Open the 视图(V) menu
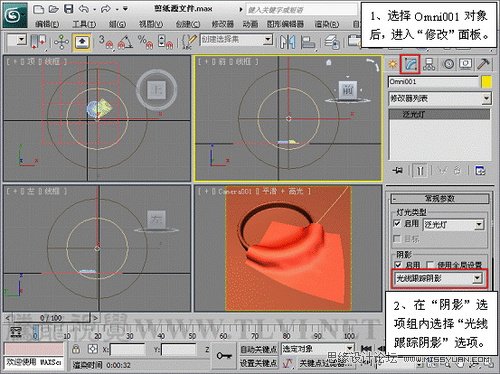This screenshot has height=374, width=500. [x=151, y=24]
